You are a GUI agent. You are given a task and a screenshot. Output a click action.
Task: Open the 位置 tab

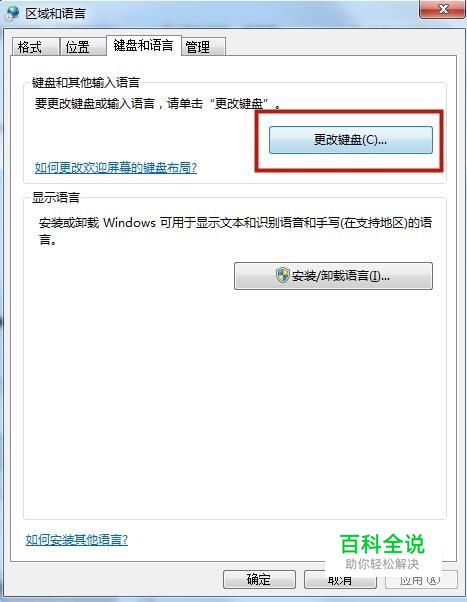83,47
